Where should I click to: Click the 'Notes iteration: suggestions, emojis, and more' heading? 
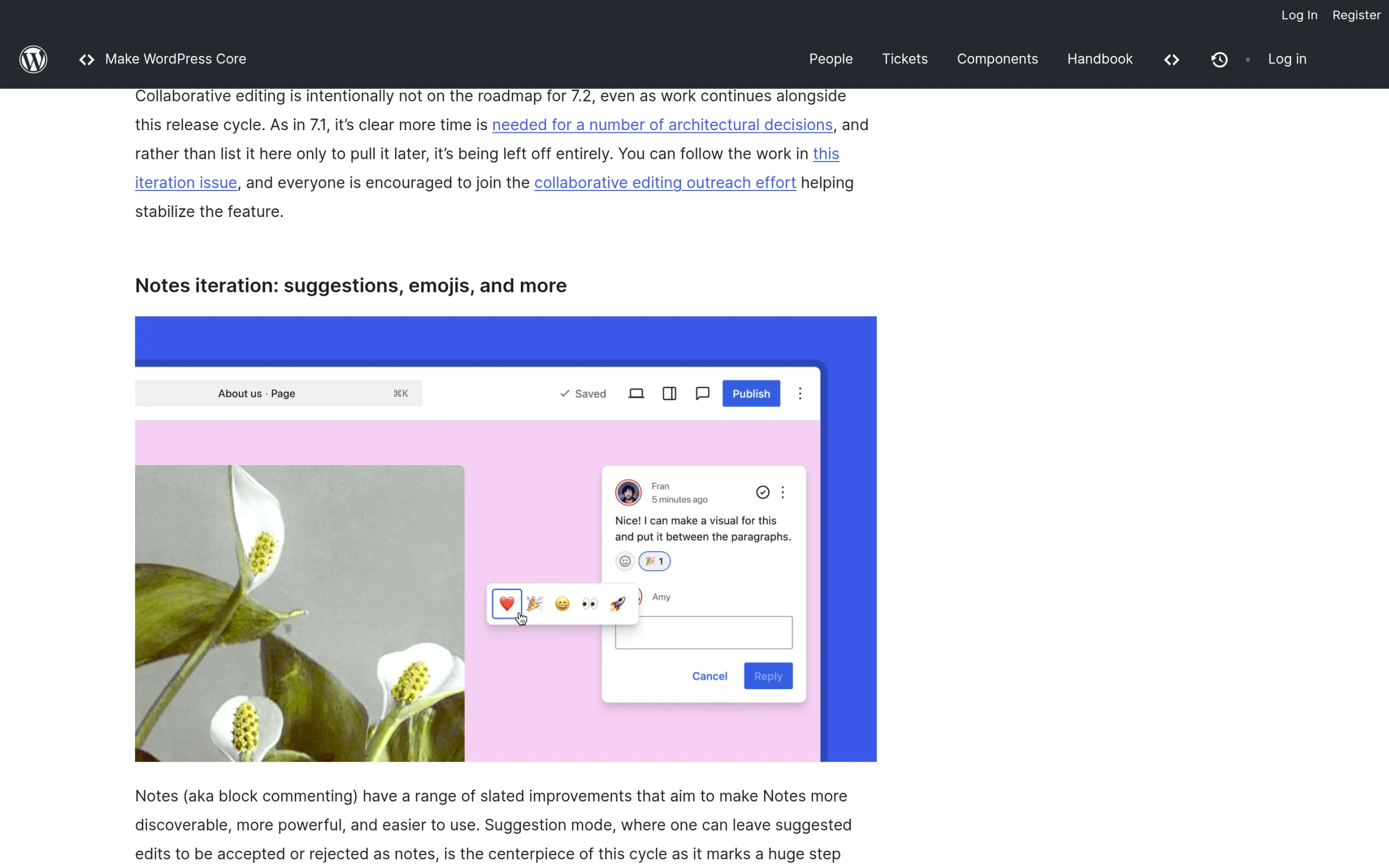click(351, 285)
